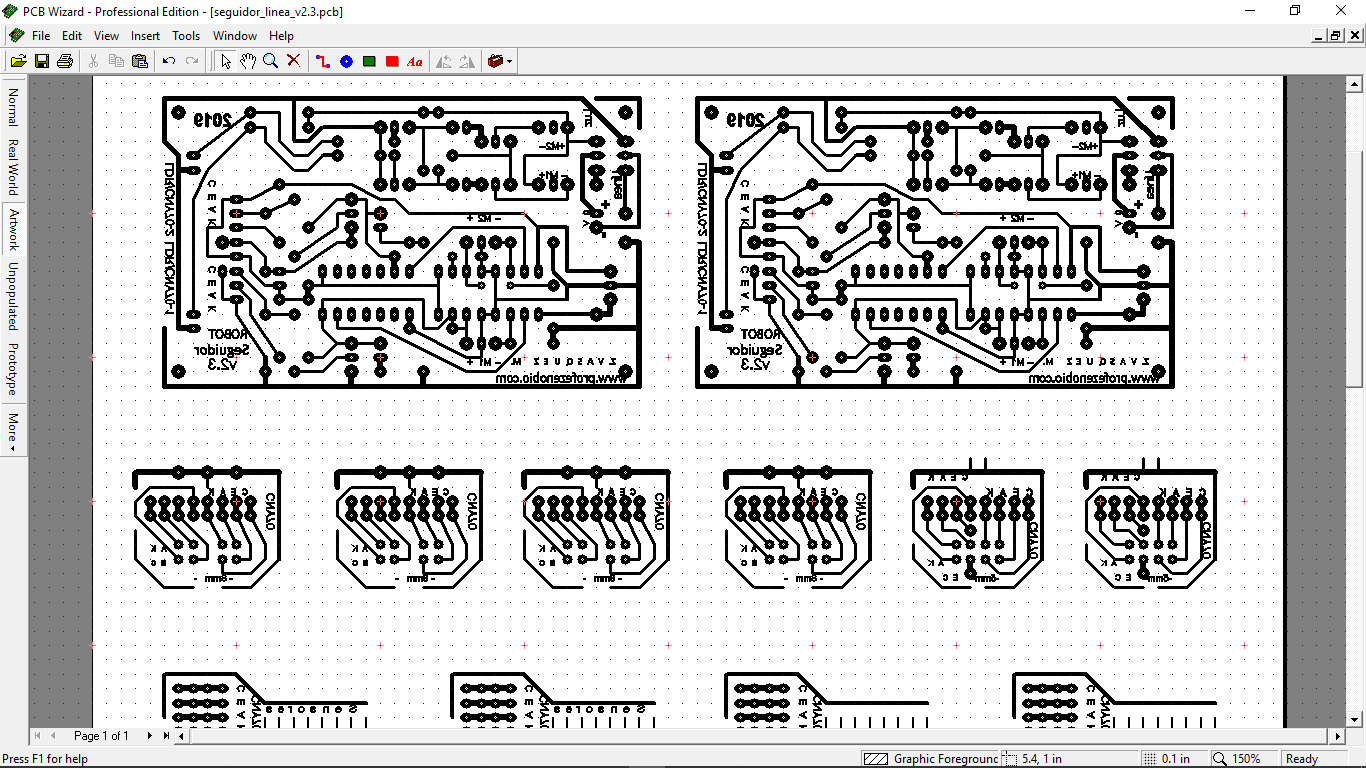Switch to the Prototype view tab
This screenshot has width=1366, height=768.
[x=13, y=369]
